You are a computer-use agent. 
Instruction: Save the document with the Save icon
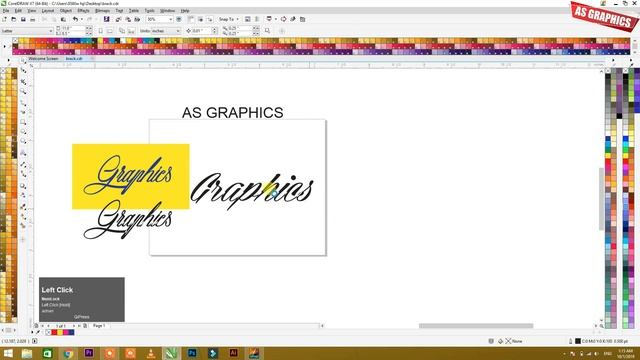(x=23, y=19)
